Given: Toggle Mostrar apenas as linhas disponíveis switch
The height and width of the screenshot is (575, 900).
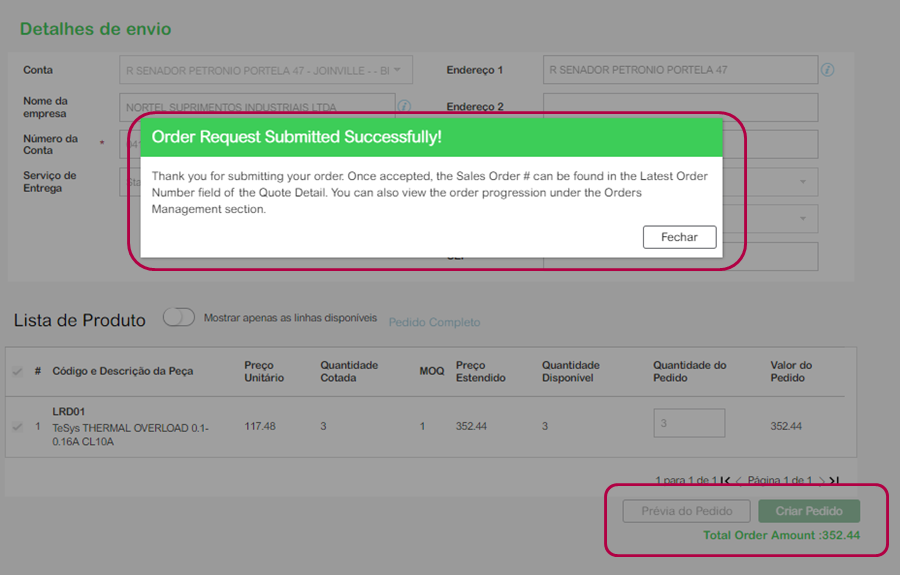Looking at the screenshot, I should 179,317.
